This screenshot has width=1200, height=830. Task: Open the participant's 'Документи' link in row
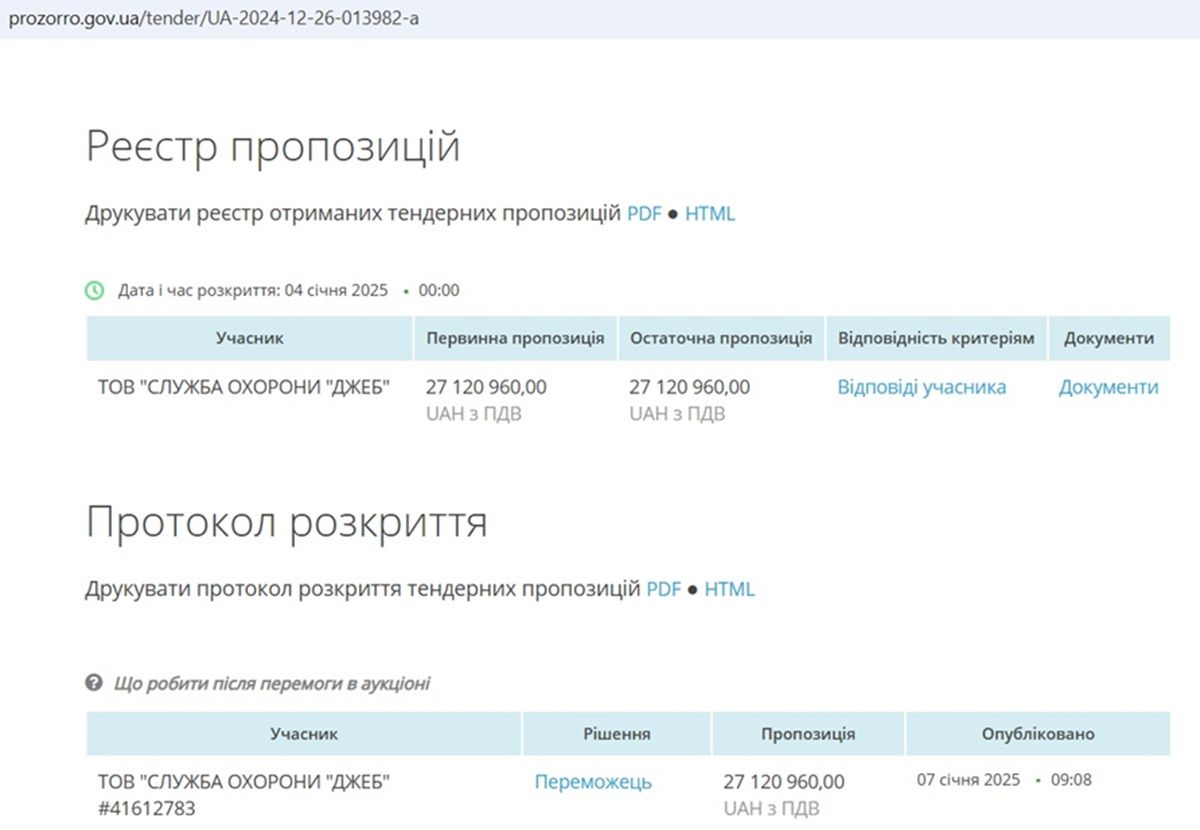[x=1108, y=387]
